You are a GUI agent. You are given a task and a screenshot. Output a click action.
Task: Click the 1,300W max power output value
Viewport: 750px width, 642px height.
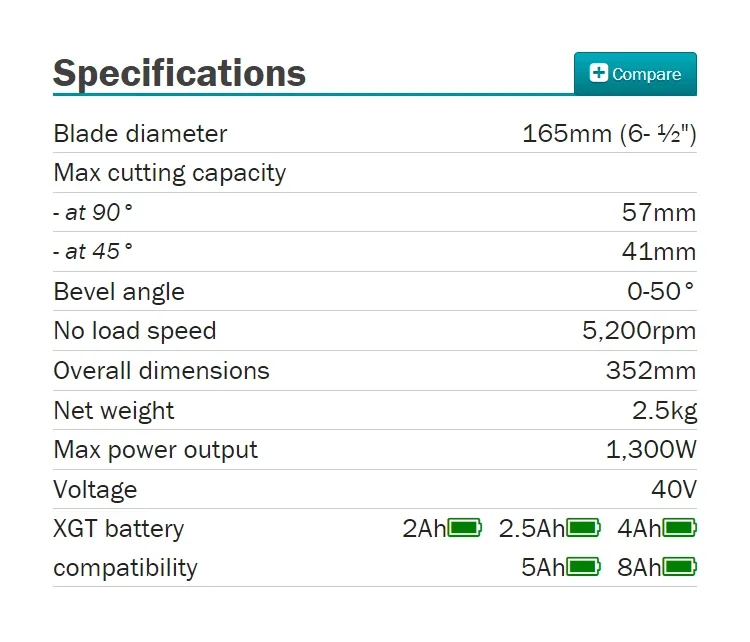(x=651, y=450)
